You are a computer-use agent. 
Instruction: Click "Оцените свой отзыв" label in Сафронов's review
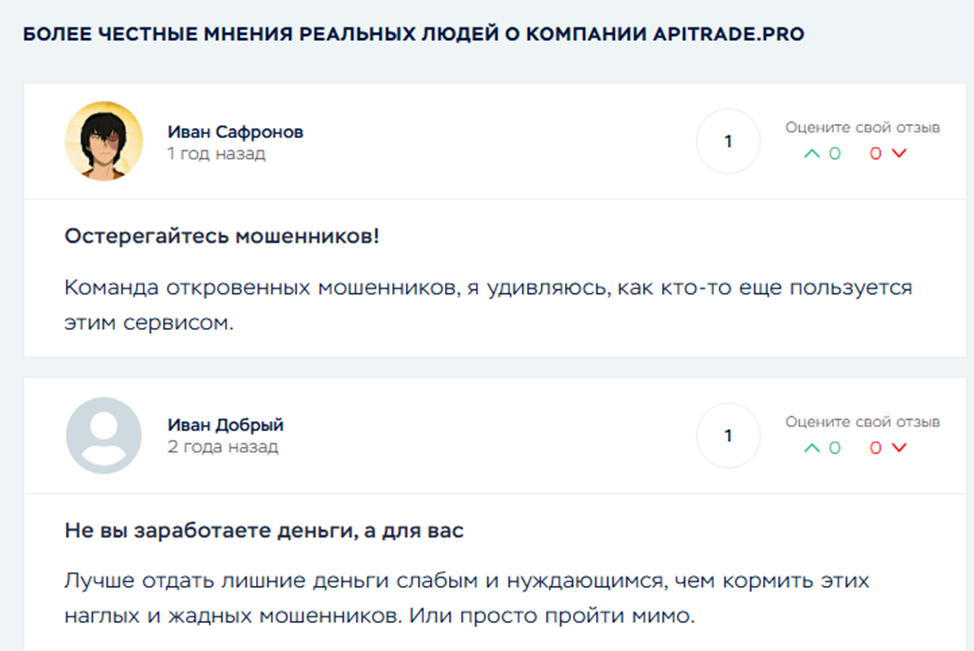[862, 128]
